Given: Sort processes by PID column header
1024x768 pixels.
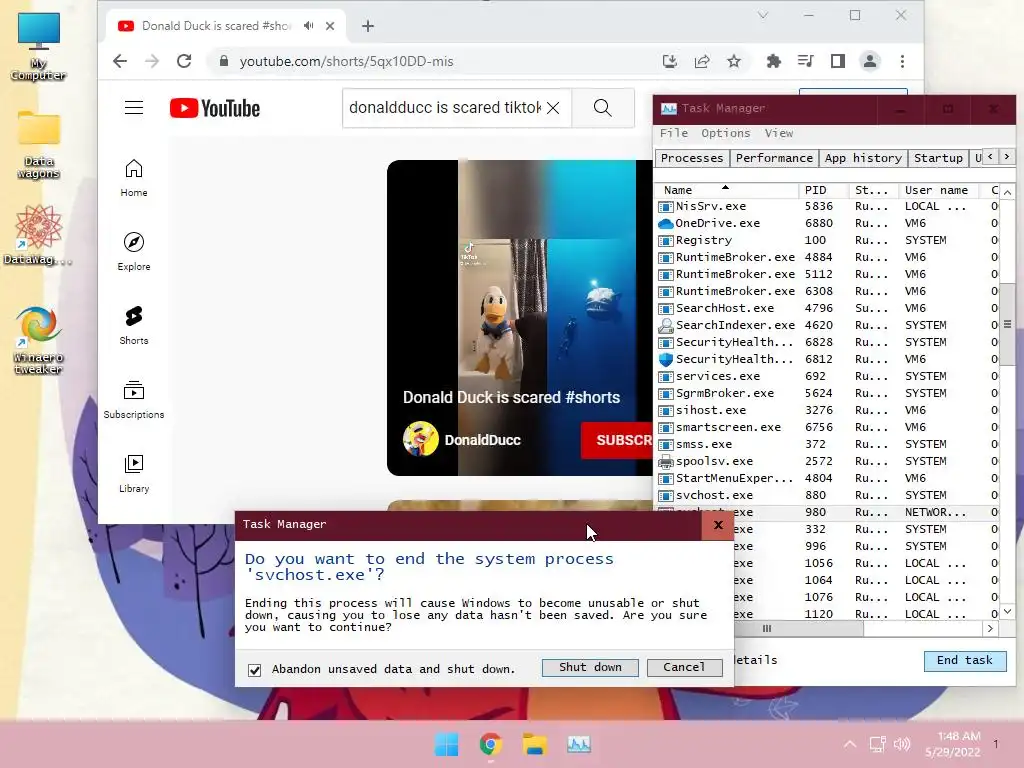Looking at the screenshot, I should pos(823,190).
